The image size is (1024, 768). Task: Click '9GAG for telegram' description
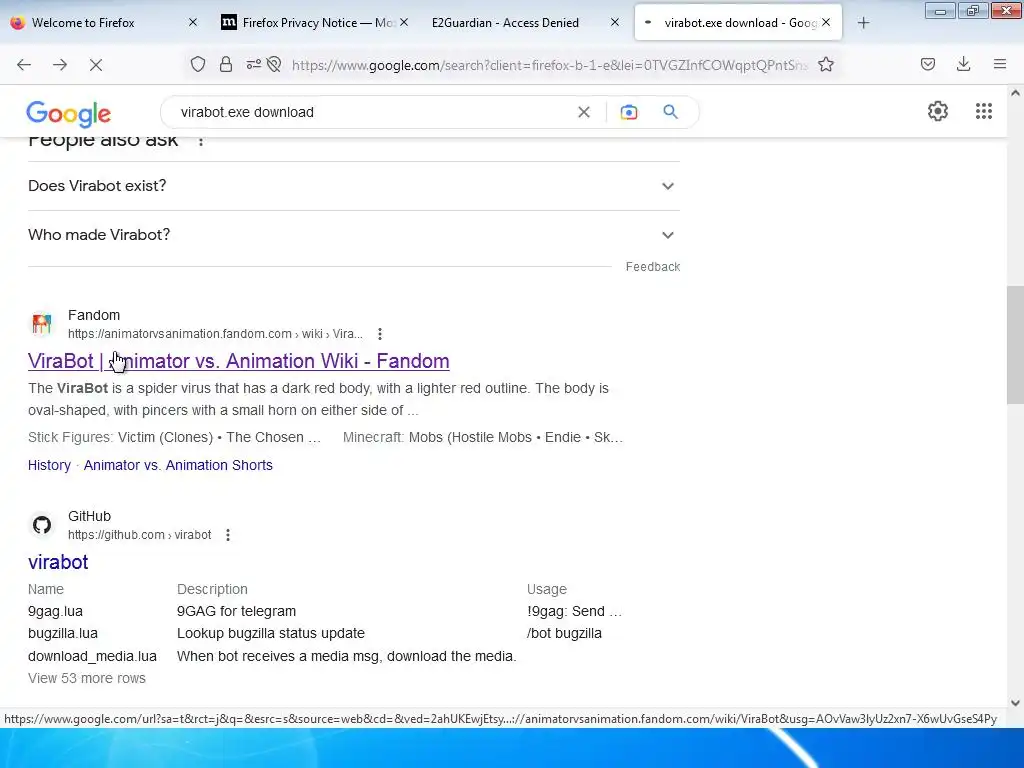pyautogui.click(x=236, y=612)
